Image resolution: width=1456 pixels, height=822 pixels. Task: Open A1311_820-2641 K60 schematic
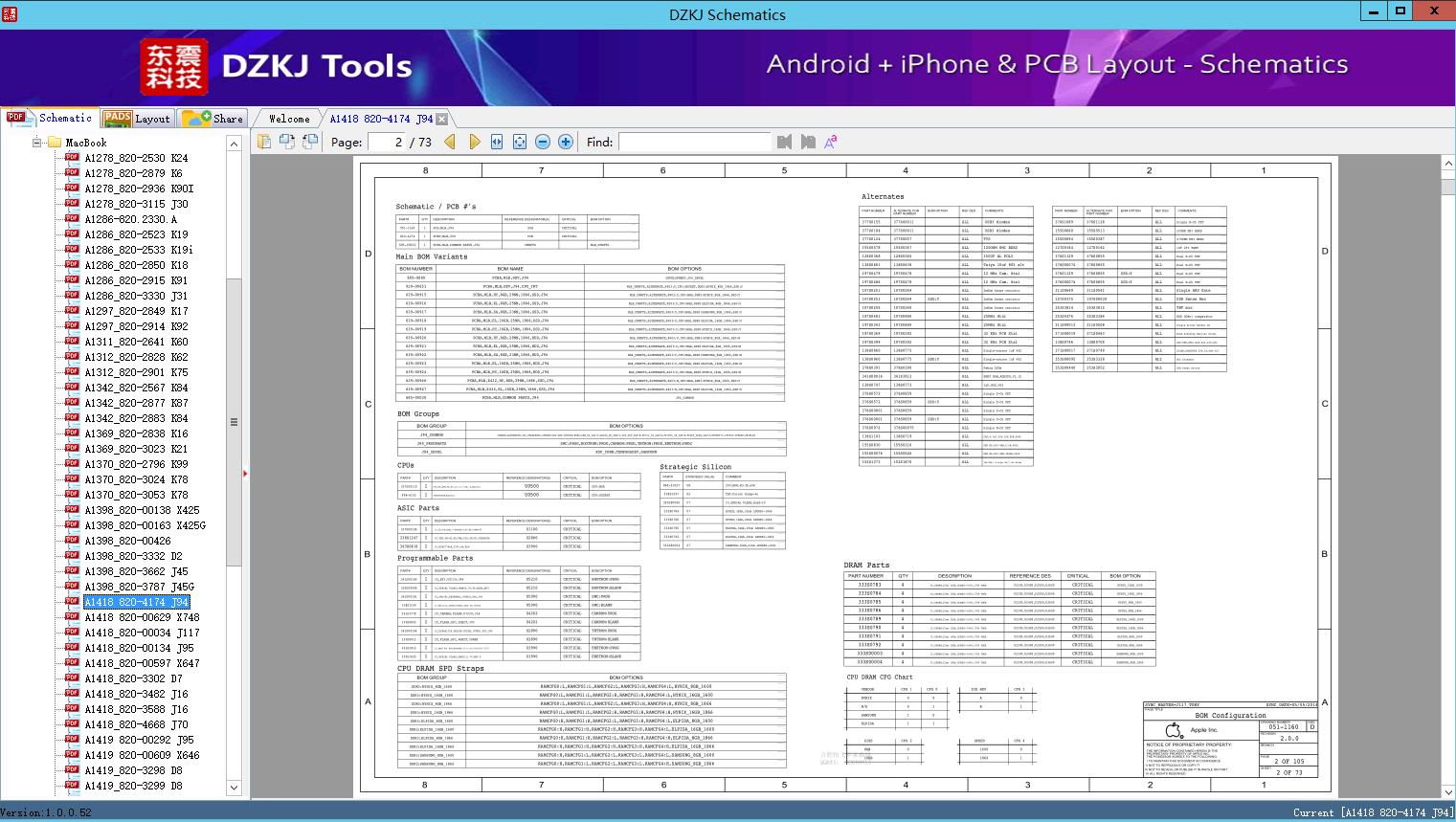click(x=136, y=342)
